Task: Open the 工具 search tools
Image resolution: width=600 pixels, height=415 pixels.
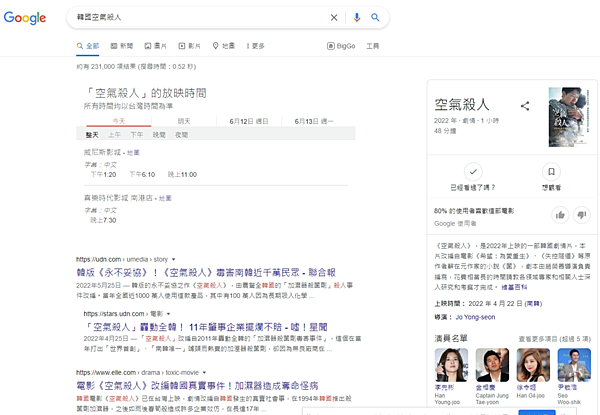Action: [373, 46]
